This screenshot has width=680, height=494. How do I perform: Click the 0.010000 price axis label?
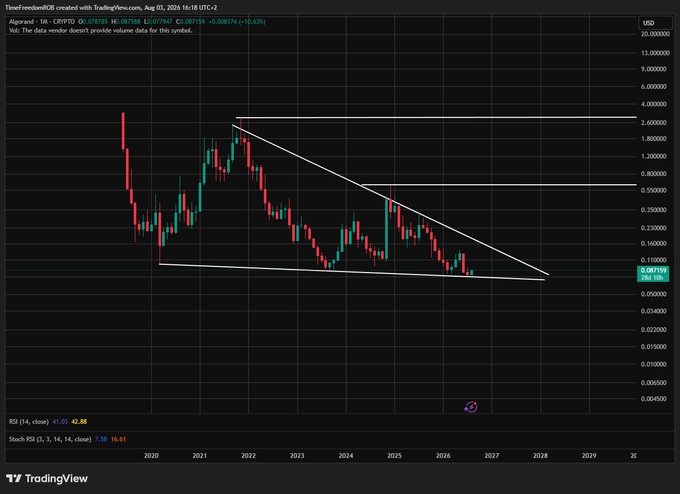point(655,364)
